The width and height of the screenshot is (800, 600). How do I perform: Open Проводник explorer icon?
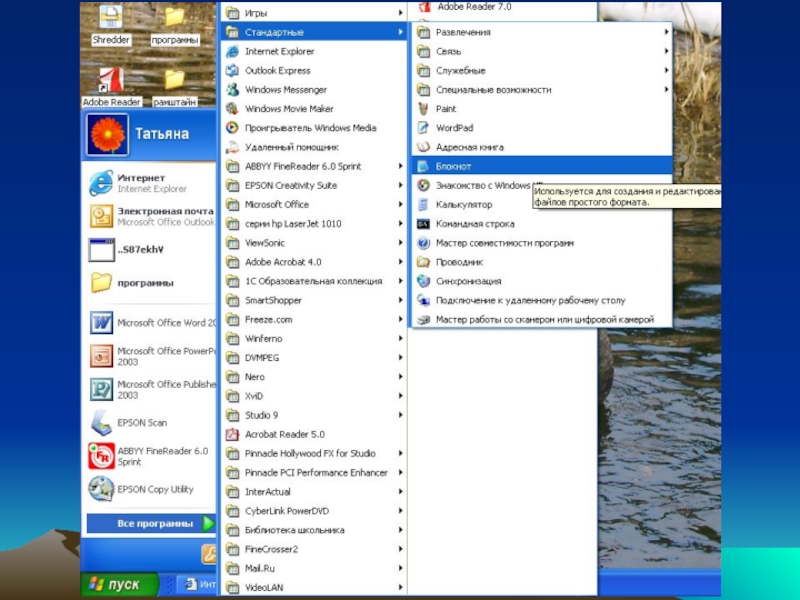[423, 262]
